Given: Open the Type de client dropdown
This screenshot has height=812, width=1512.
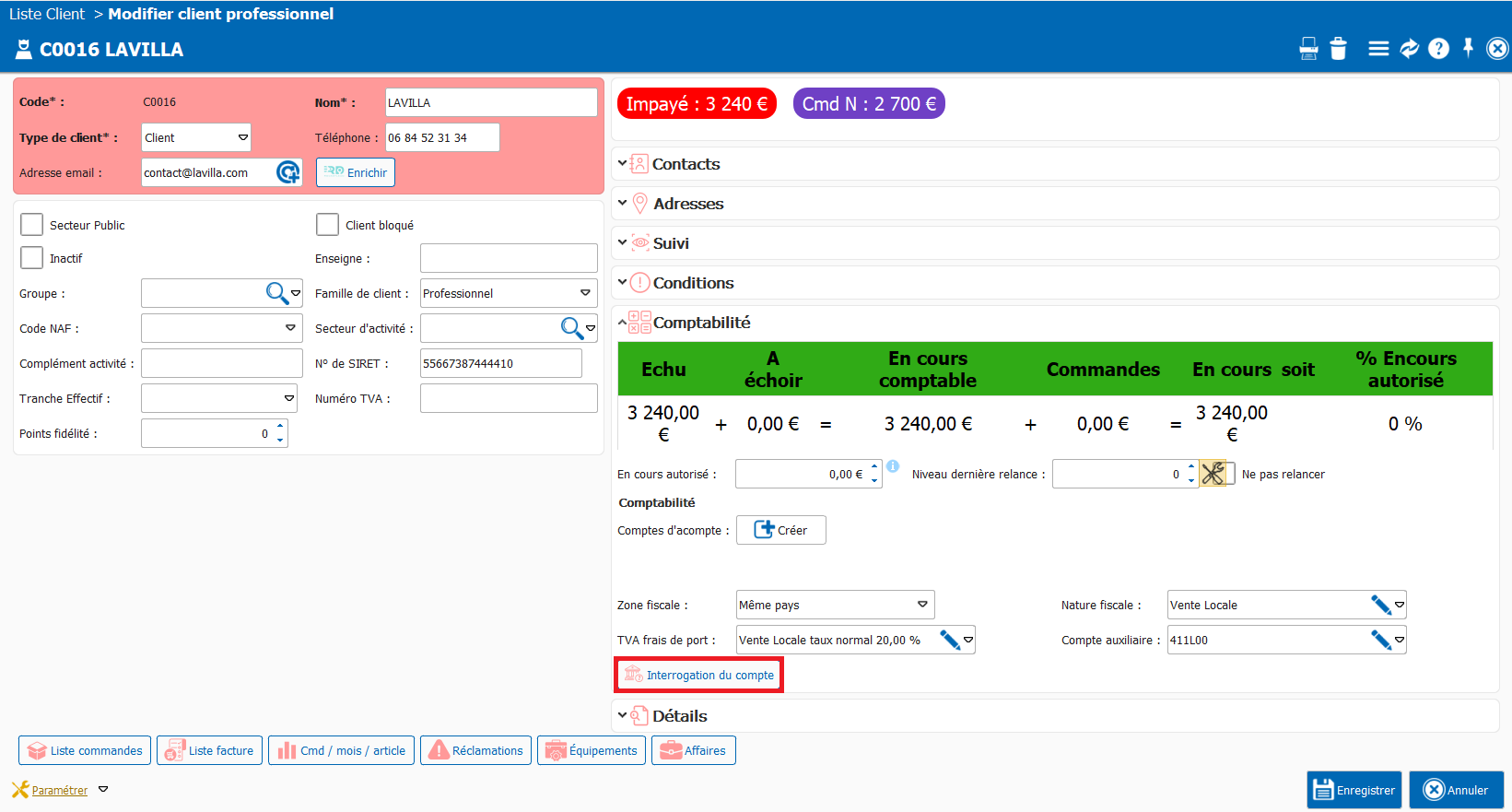Looking at the screenshot, I should [196, 137].
